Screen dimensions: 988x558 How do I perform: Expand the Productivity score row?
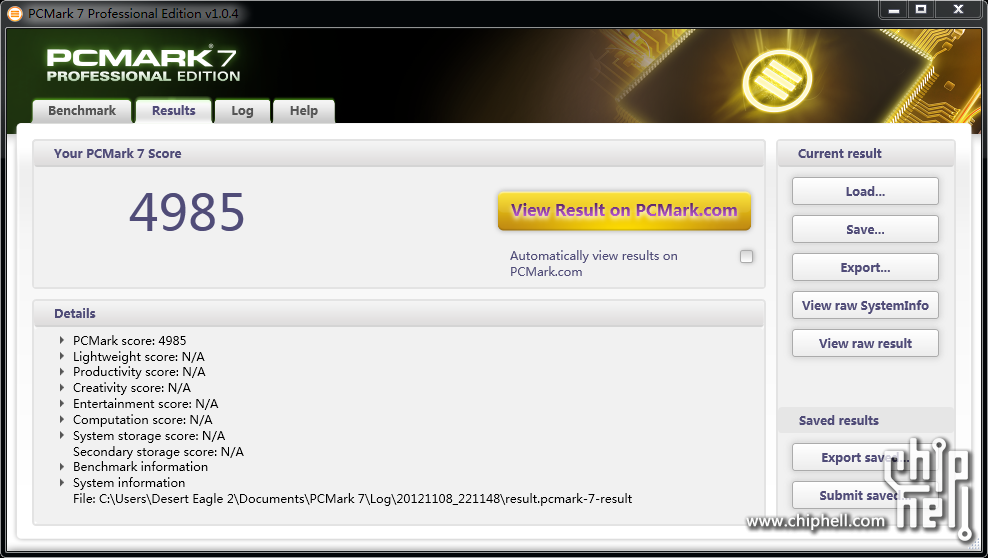(x=62, y=372)
